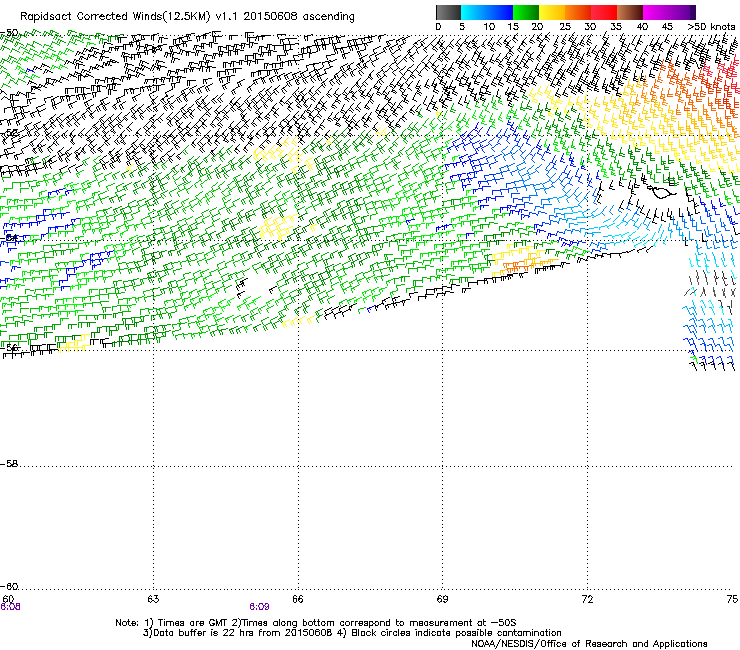Click the gray 0-5 knots legend swatch
This screenshot has height=650, width=740.
pos(448,12)
